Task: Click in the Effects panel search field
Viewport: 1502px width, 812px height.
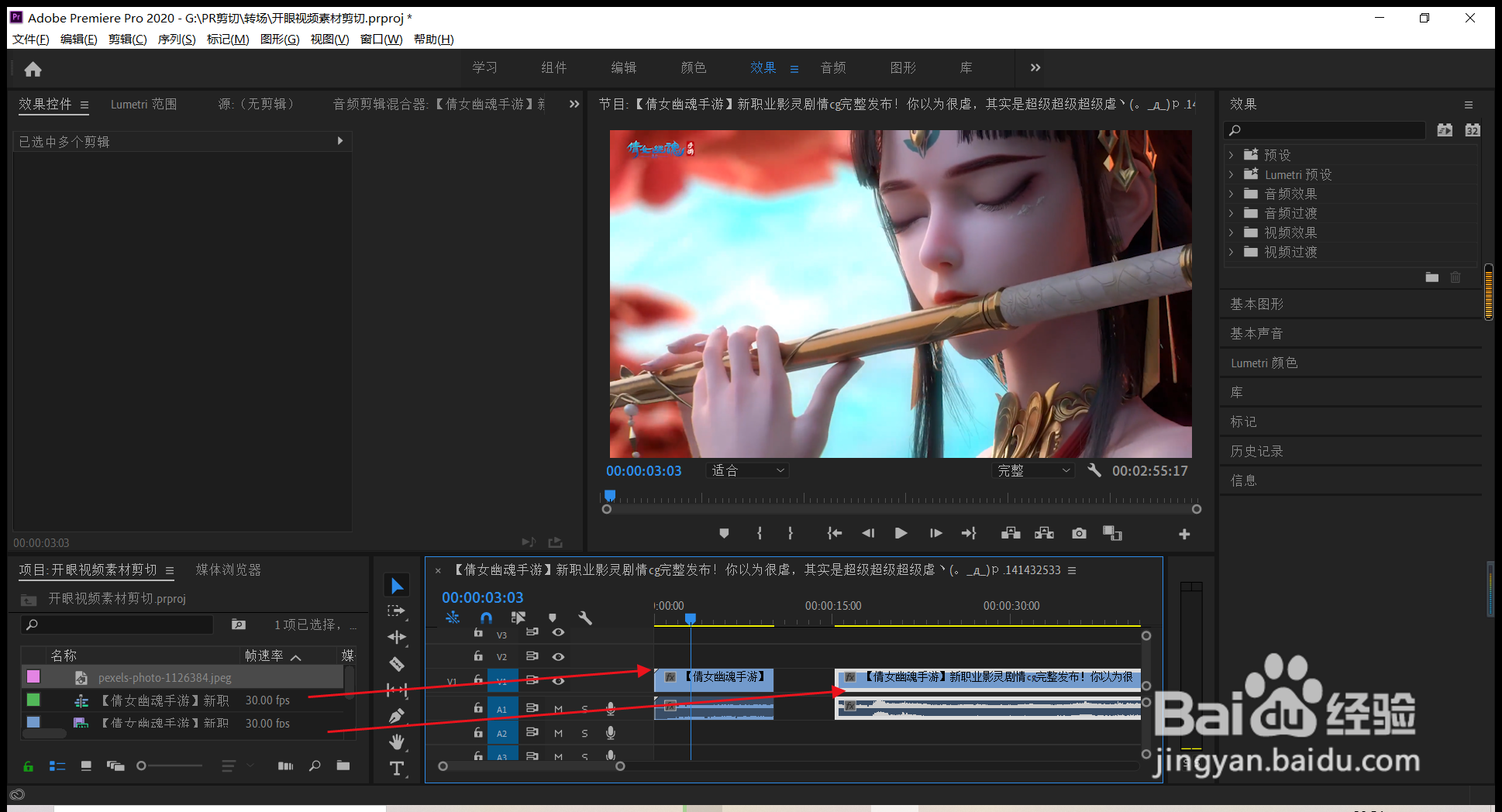Action: coord(1325,130)
